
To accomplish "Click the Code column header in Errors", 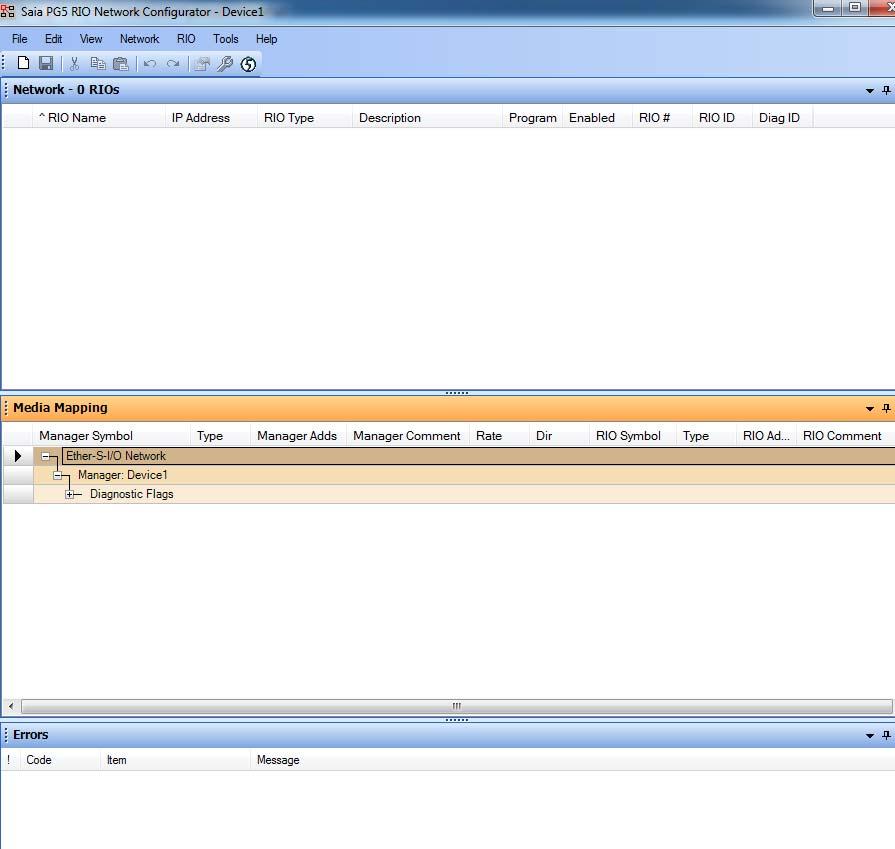I will coord(59,760).
